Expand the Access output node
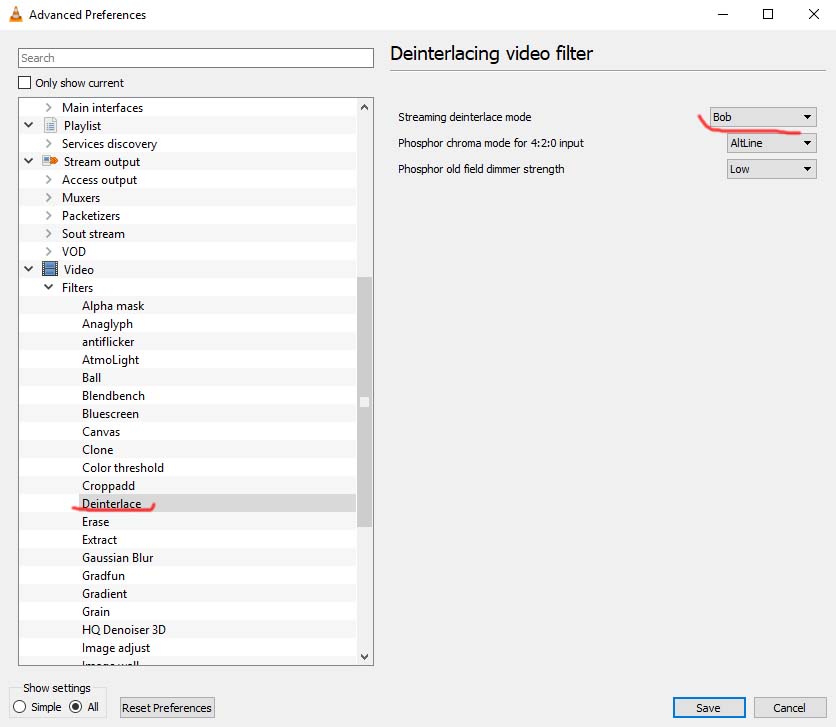 pyautogui.click(x=49, y=179)
